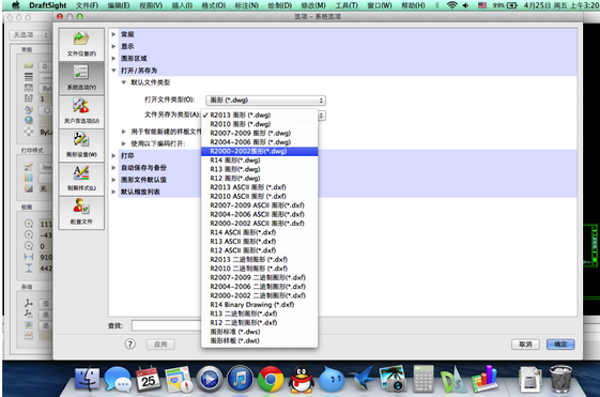Expand the 图形区域 section
The image size is (600, 397).
(114, 58)
